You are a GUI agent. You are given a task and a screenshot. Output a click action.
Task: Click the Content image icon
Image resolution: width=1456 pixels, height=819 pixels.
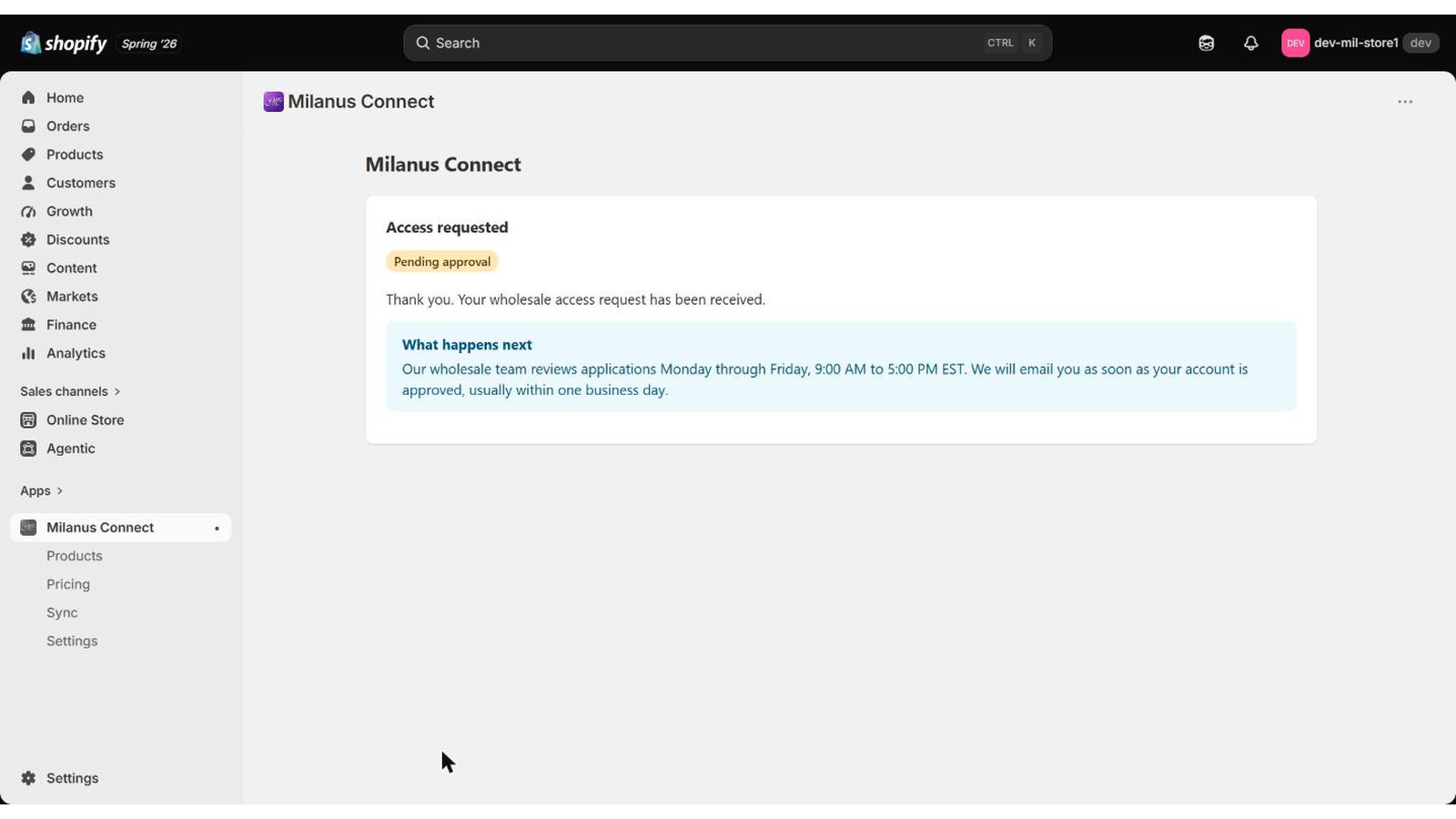28,268
